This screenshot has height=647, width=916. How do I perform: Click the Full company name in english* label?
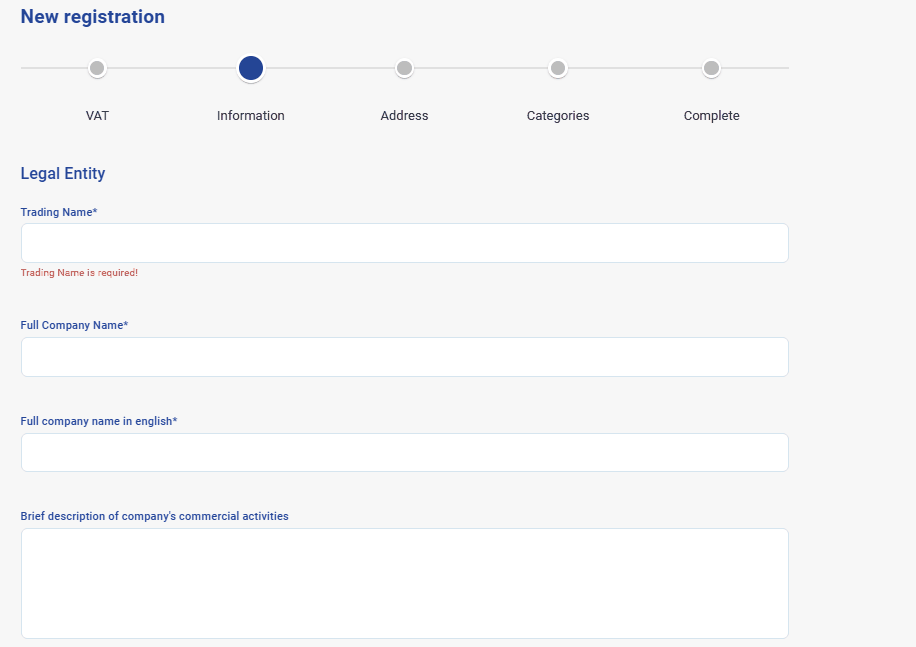click(99, 421)
